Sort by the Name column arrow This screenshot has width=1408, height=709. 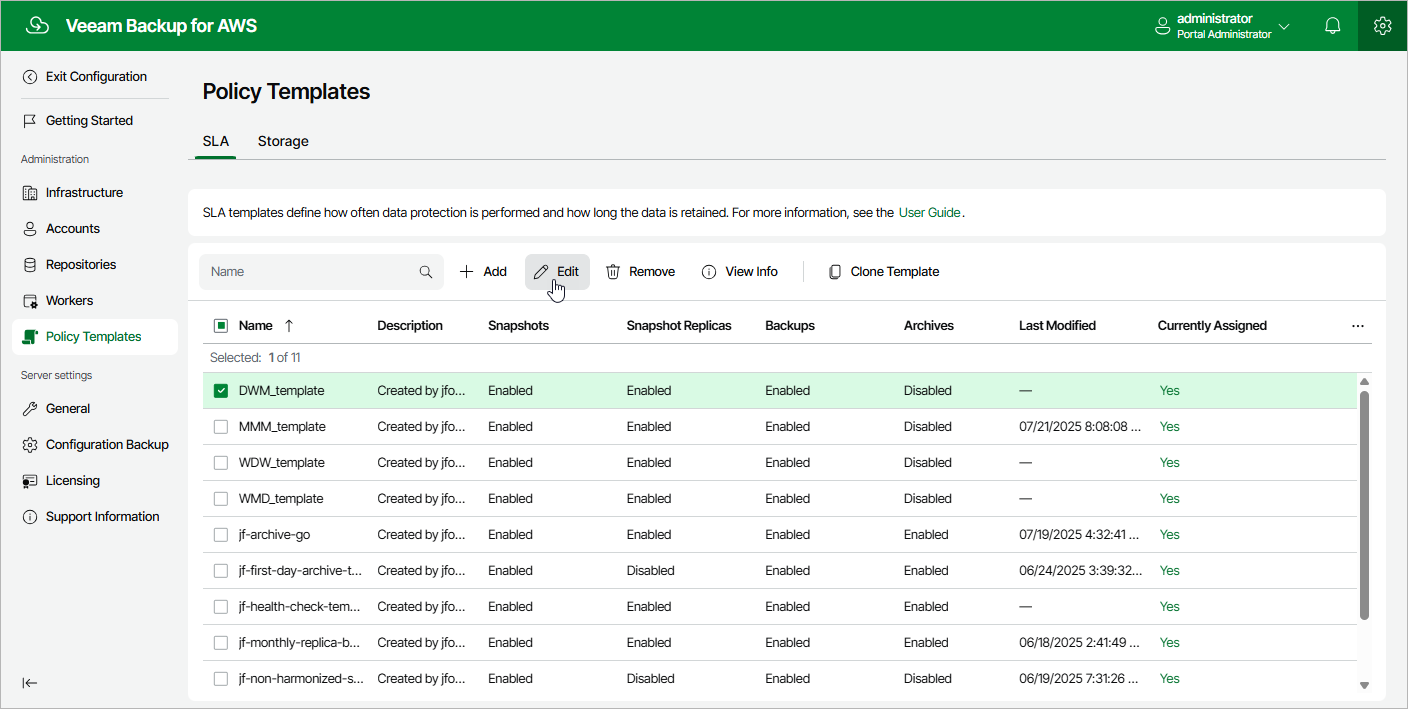pyautogui.click(x=289, y=326)
